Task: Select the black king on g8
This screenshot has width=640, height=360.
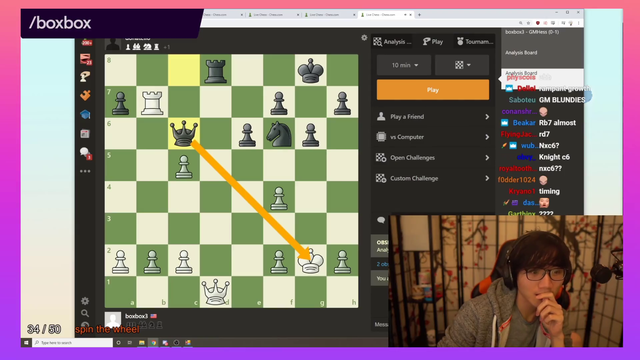Action: click(311, 70)
